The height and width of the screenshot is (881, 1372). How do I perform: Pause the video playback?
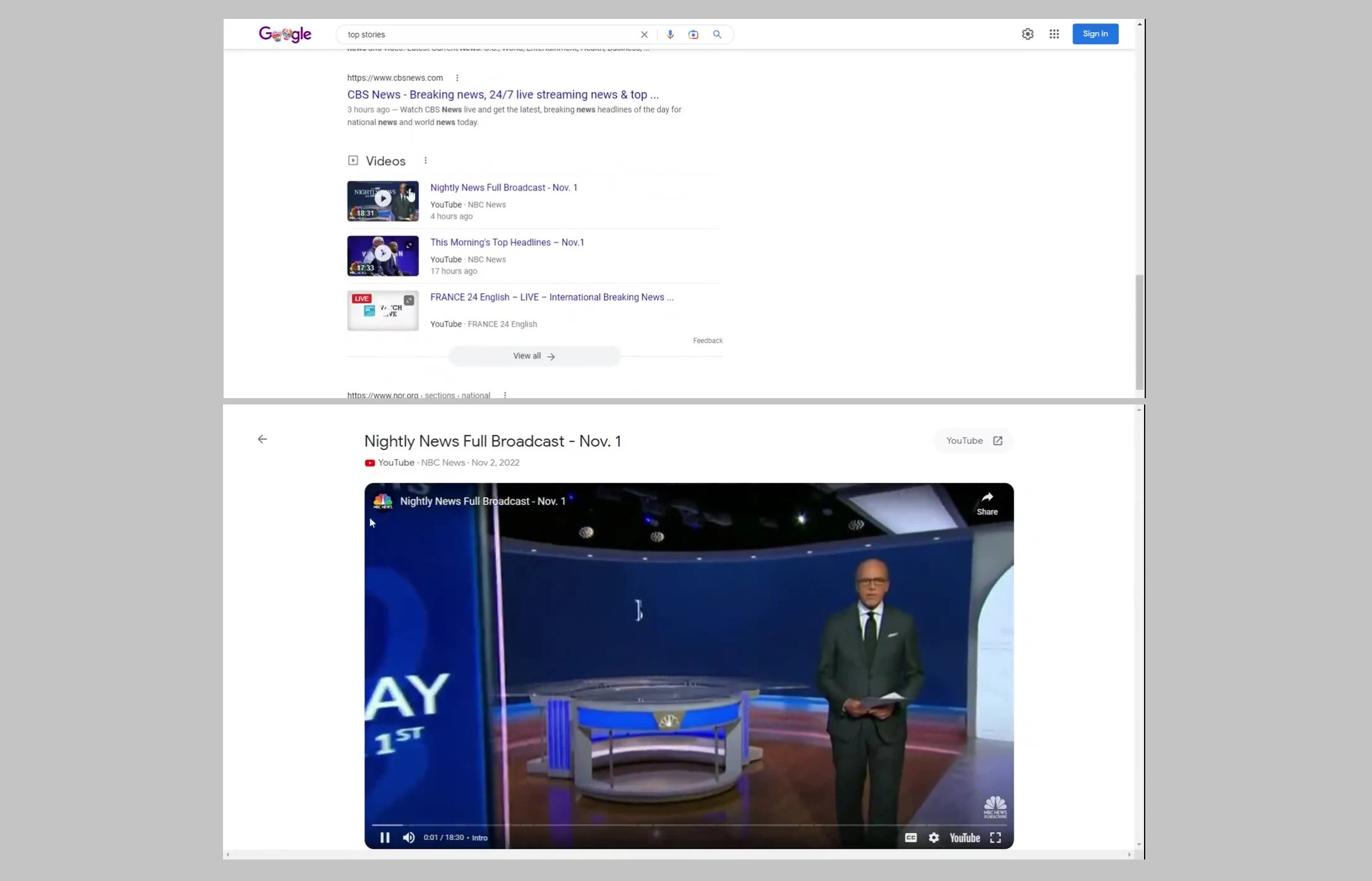click(385, 837)
